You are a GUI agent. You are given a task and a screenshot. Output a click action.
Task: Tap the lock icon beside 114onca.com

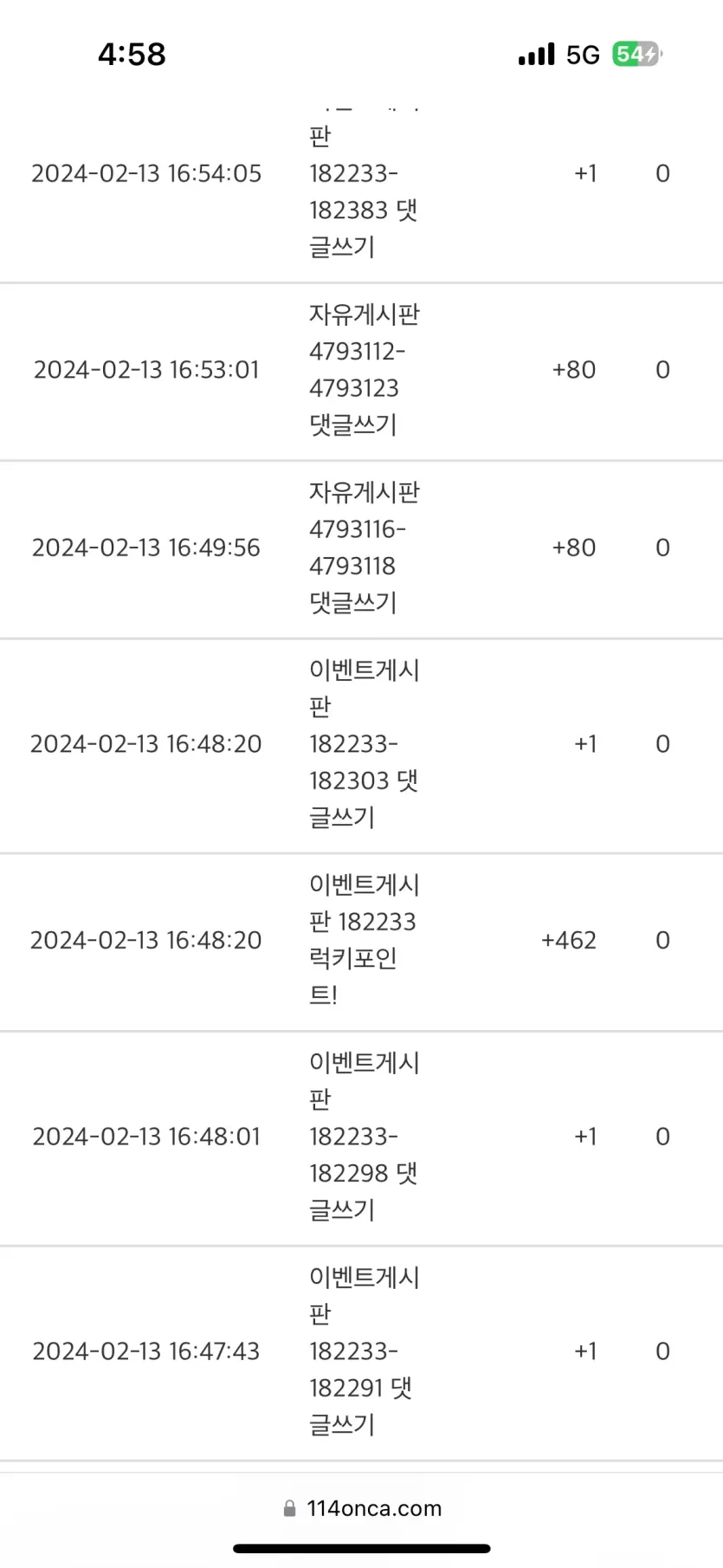coord(290,1508)
